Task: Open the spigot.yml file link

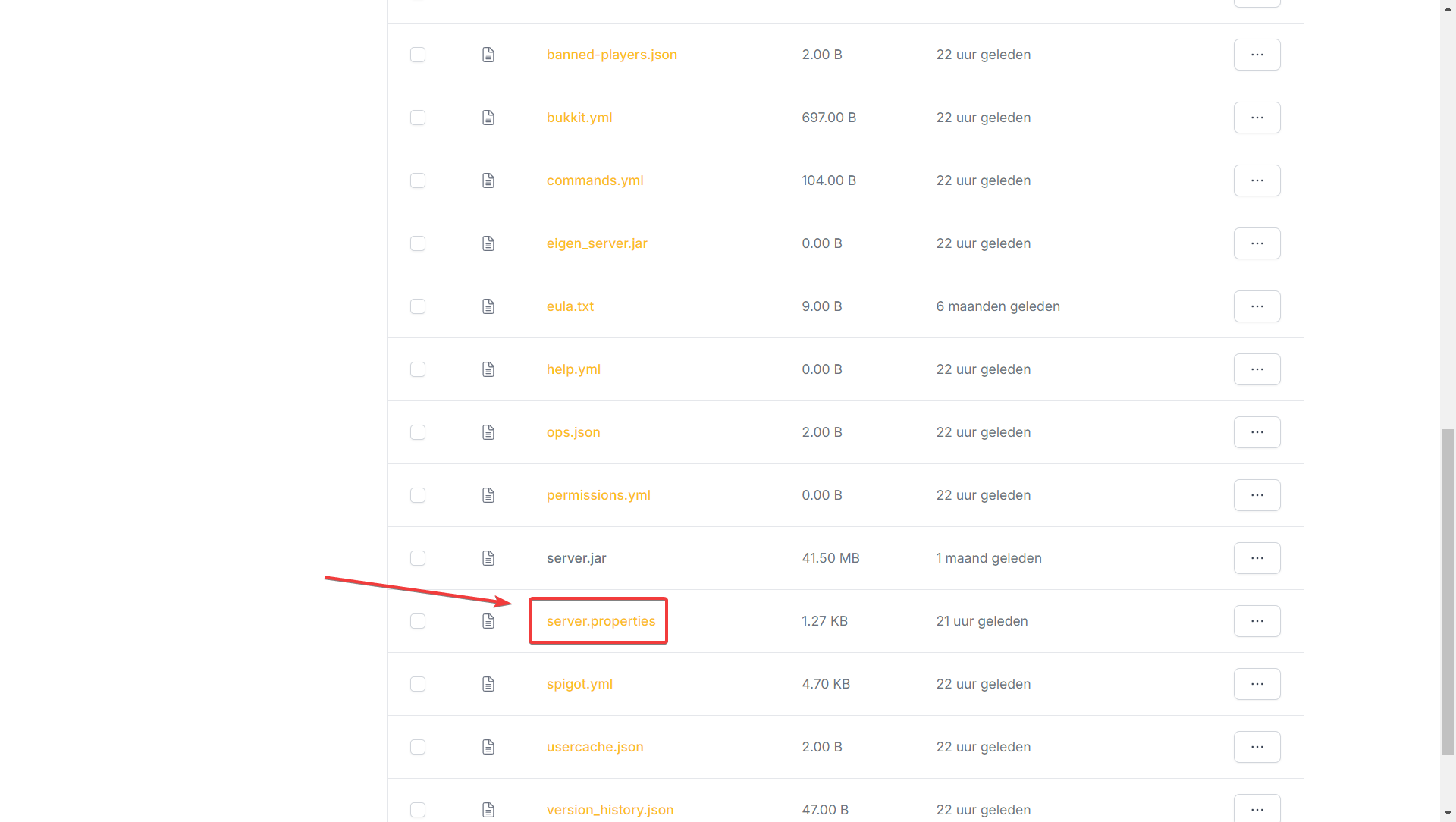Action: [x=579, y=684]
